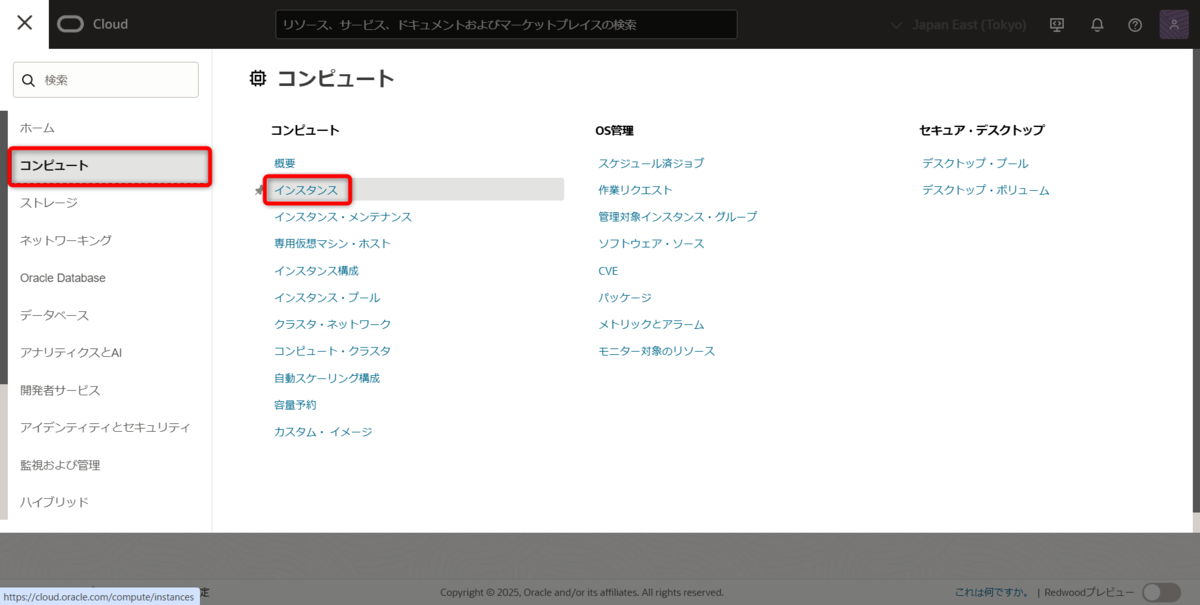Select 開発者サービス in the sidebar
This screenshot has width=1200, height=605.
(x=60, y=390)
